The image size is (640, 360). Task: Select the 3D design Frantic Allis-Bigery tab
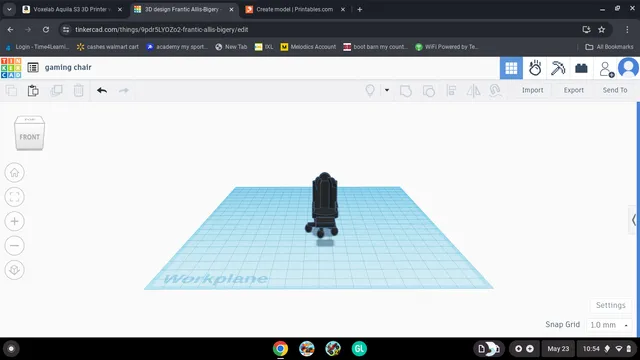(184, 9)
